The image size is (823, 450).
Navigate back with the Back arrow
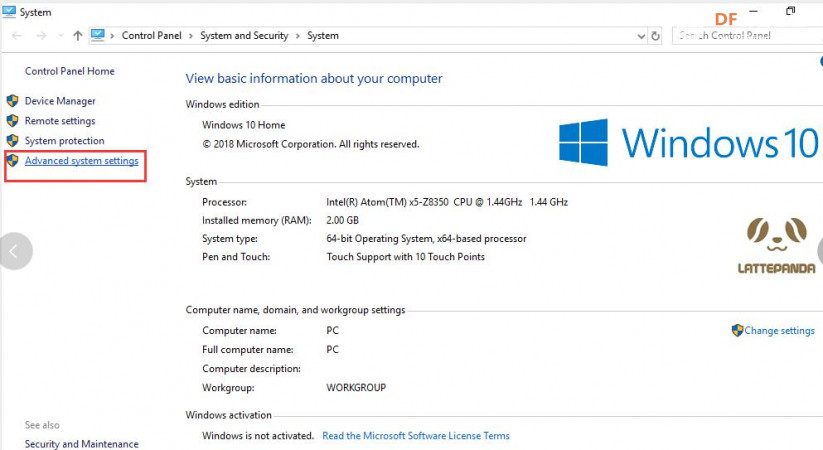pyautogui.click(x=16, y=36)
